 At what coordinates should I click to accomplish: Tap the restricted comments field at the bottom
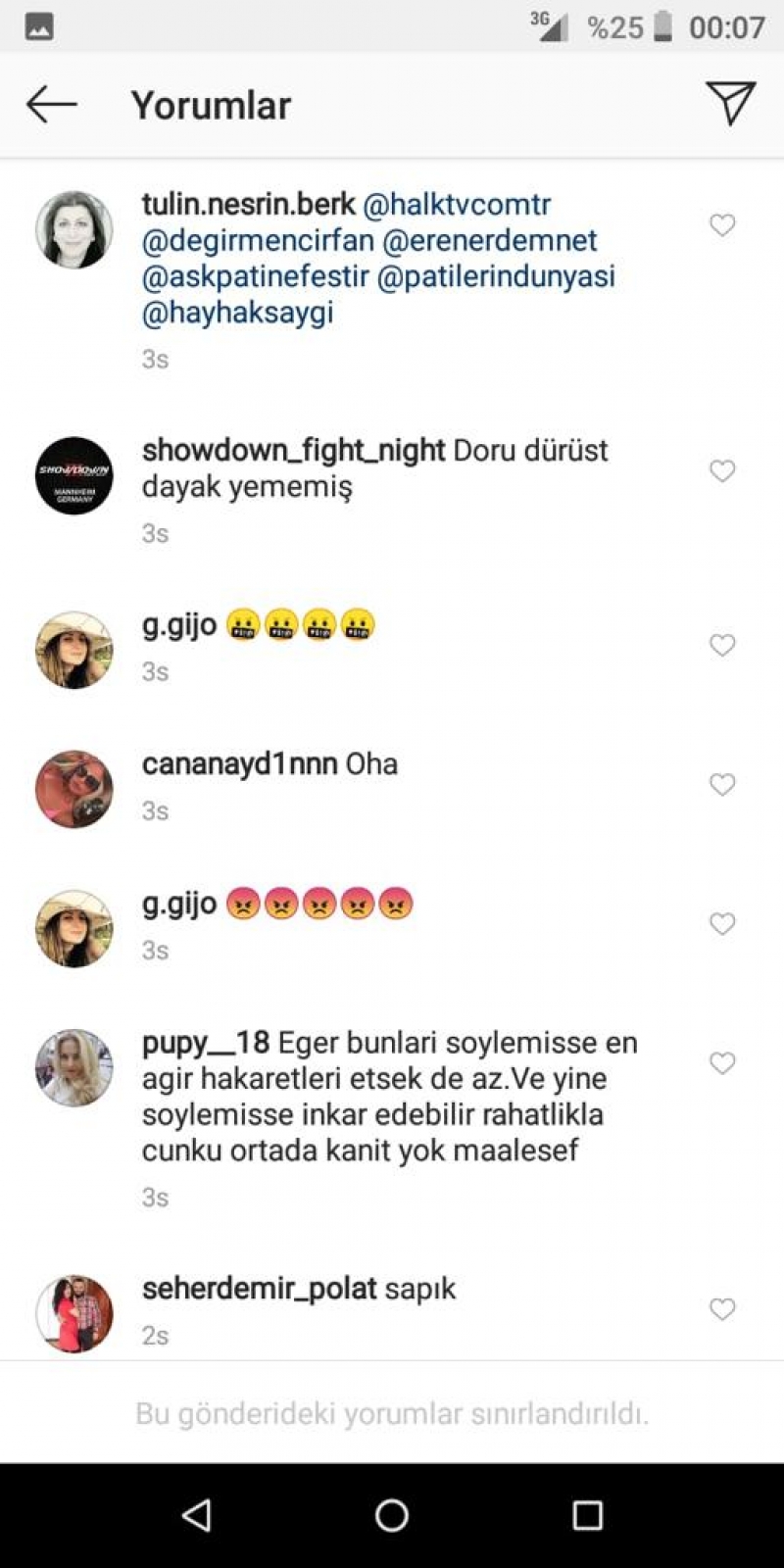[392, 1413]
